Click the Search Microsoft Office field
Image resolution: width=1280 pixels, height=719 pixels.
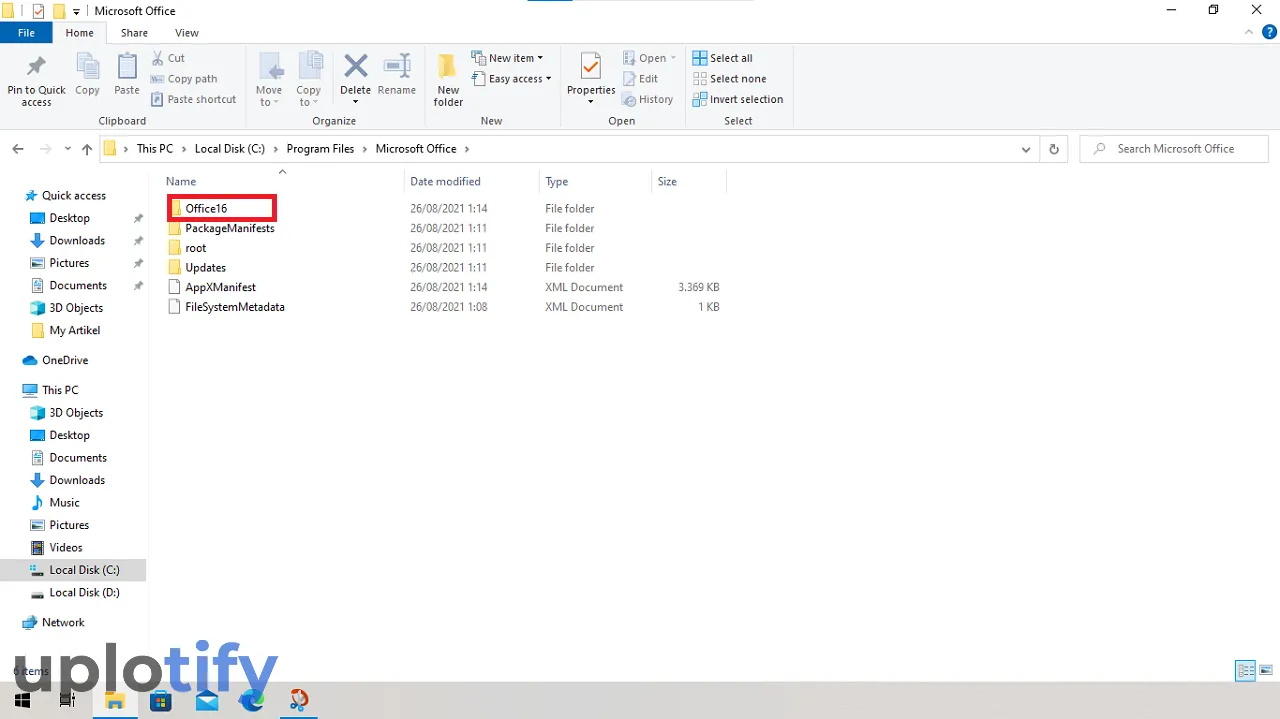(1174, 149)
